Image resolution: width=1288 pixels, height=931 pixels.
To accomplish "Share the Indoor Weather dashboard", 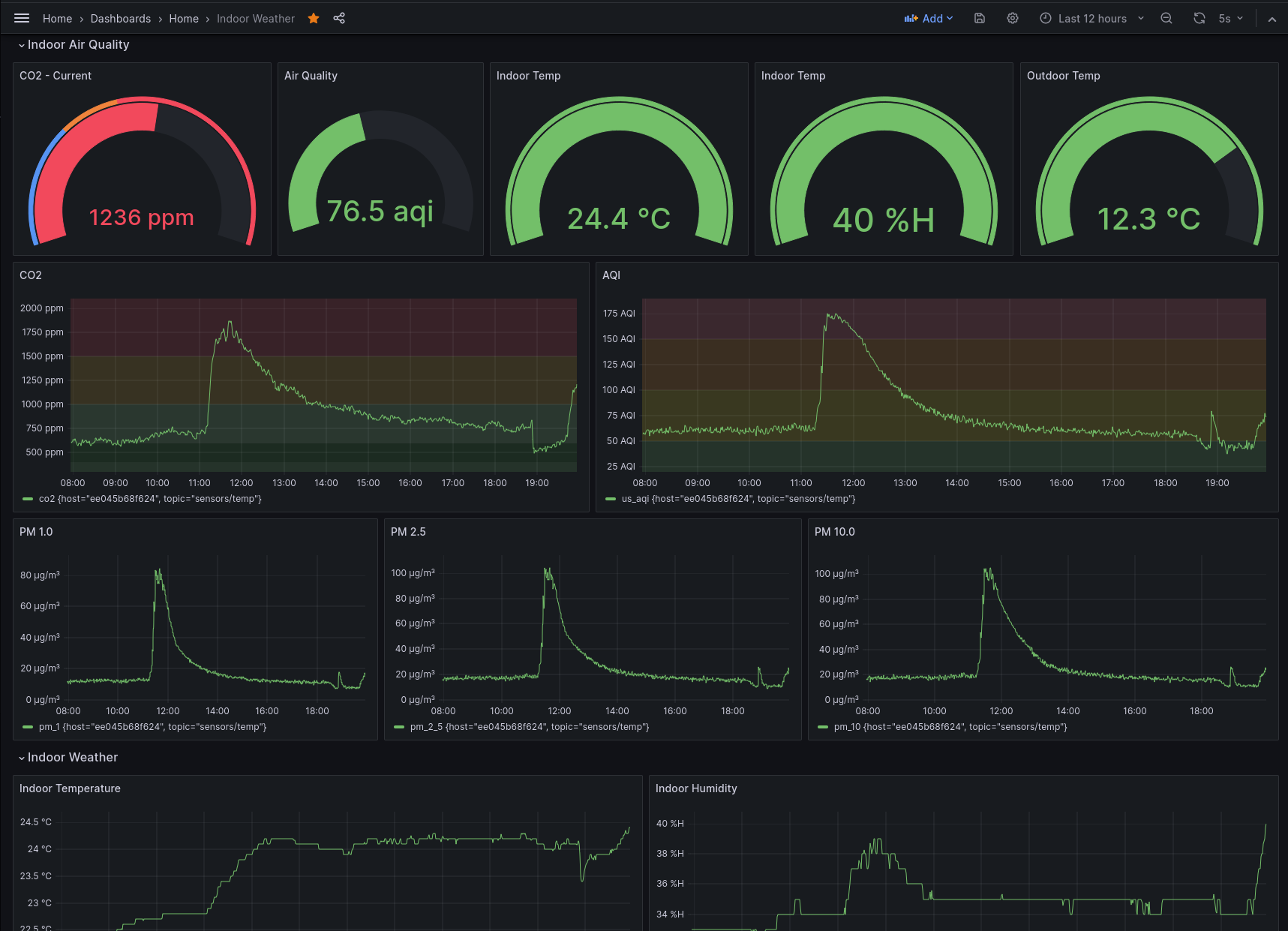I will tap(339, 18).
